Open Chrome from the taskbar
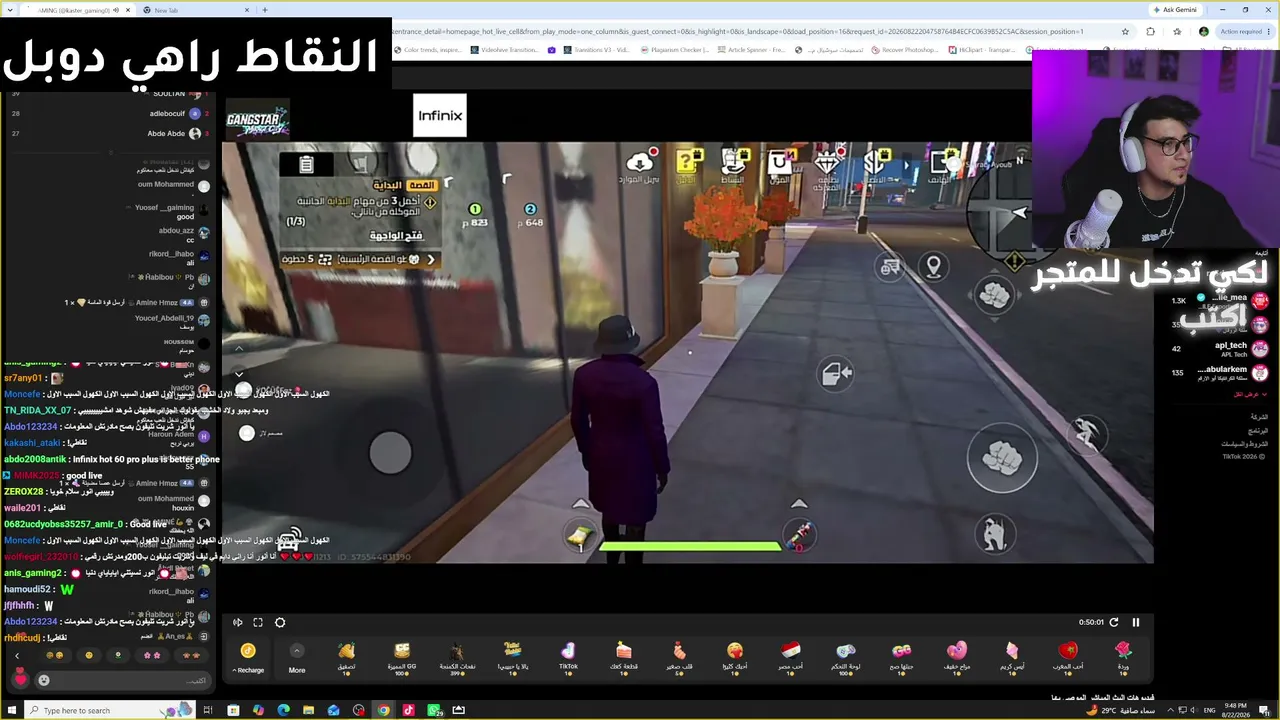Screen dimensions: 1280x720 (x=383, y=710)
